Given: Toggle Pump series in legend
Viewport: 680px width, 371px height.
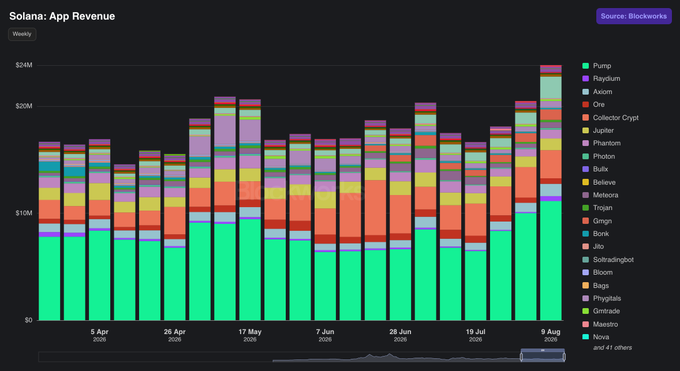Looking at the screenshot, I should point(597,66).
